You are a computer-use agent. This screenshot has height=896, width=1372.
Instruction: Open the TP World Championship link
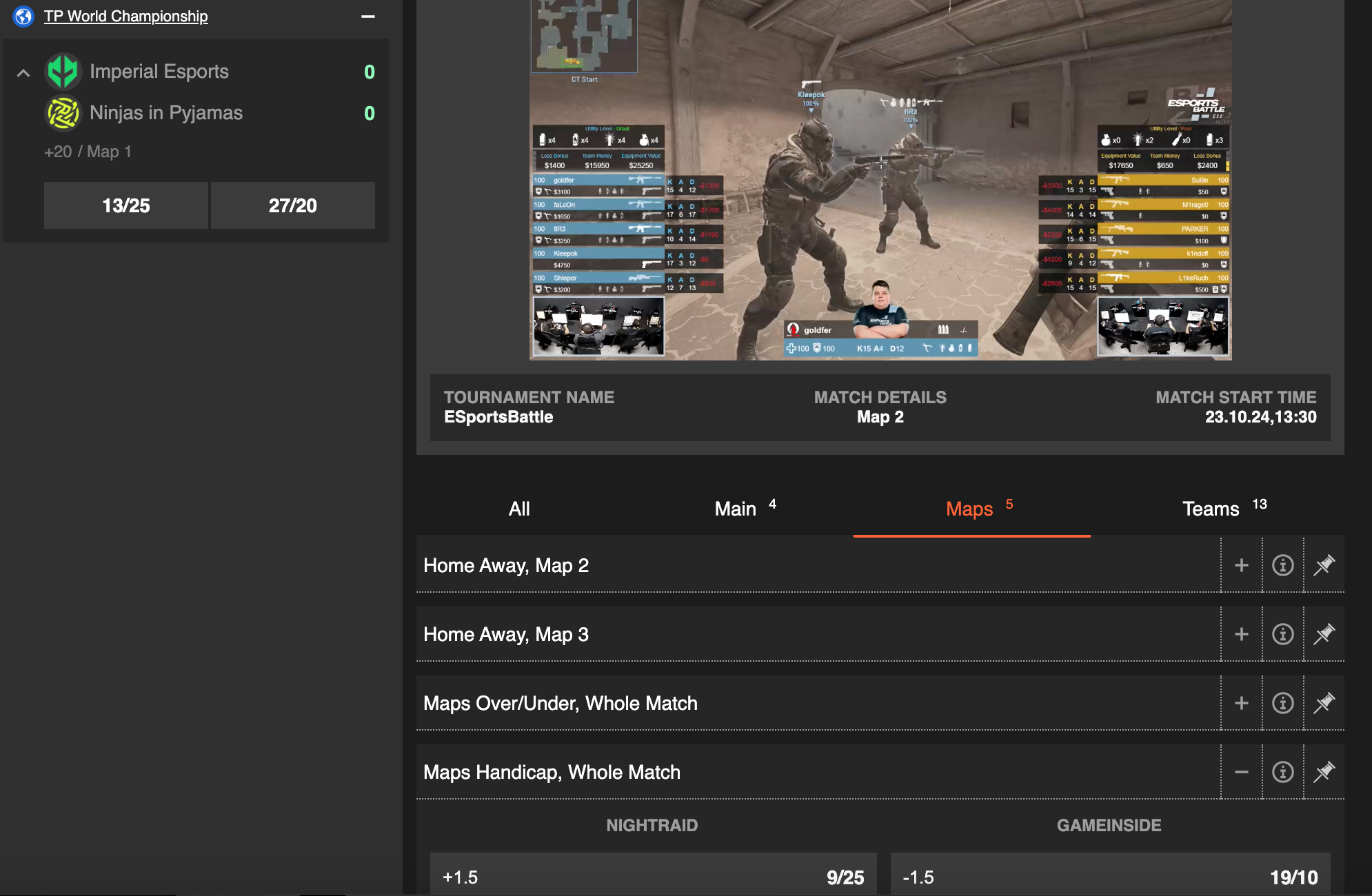click(125, 16)
